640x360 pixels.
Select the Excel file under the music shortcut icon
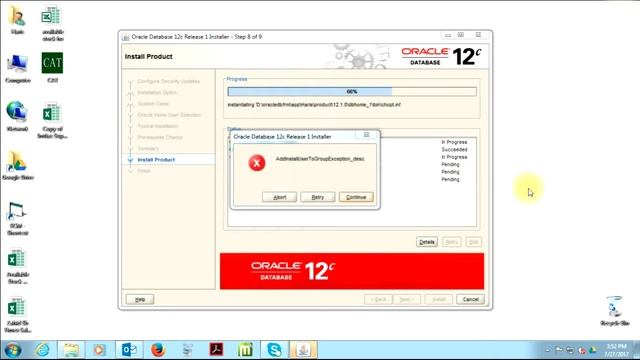coord(17,267)
